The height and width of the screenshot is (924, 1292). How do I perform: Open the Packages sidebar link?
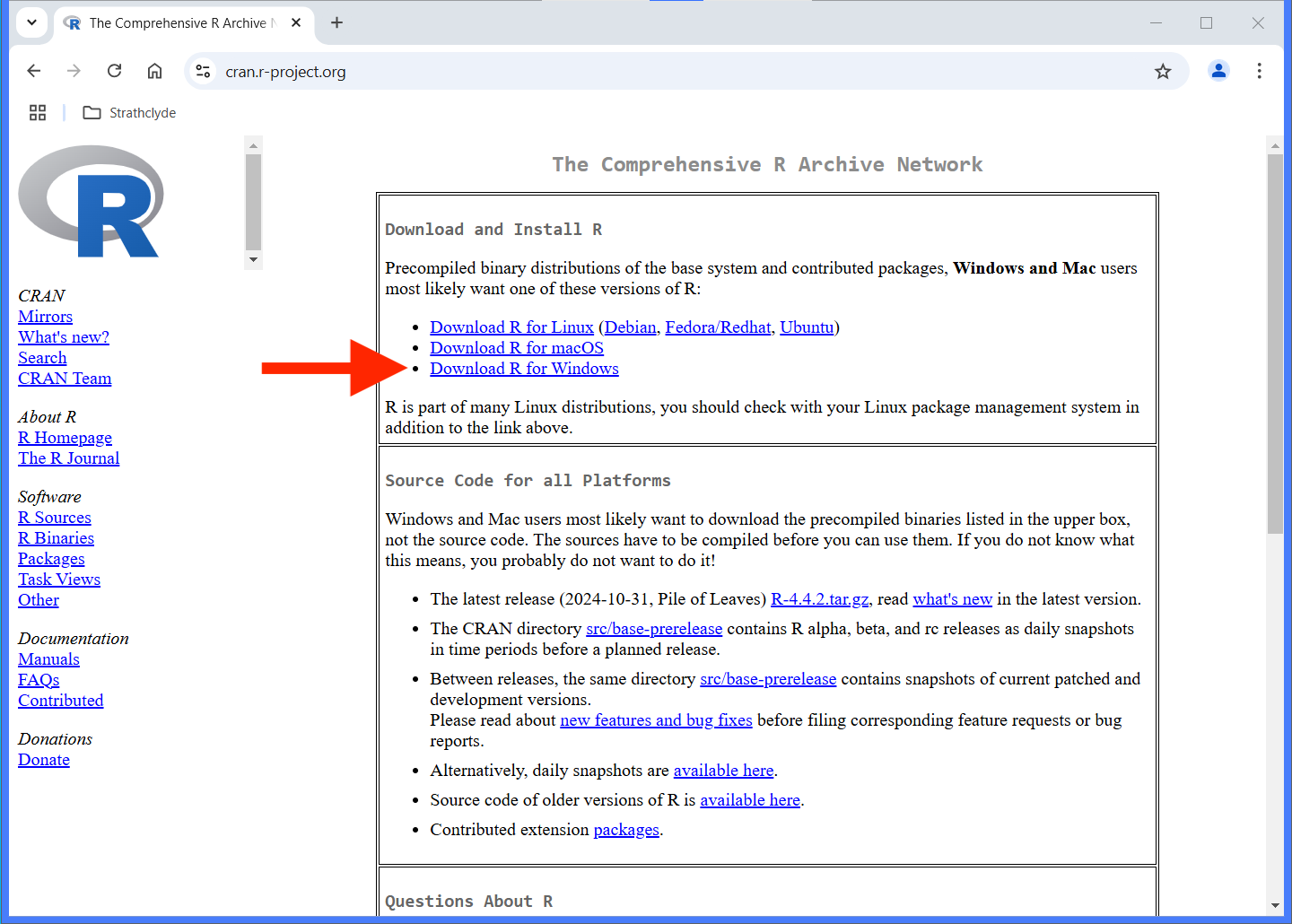click(51, 559)
